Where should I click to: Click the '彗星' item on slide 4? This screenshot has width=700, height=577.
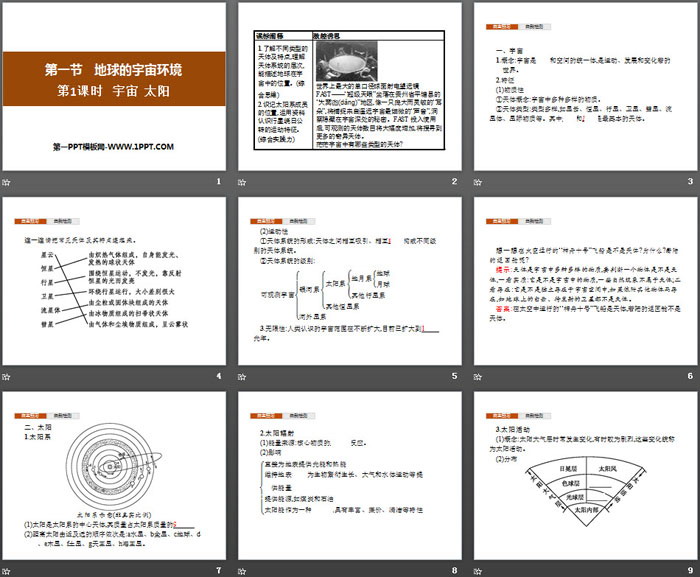click(47, 324)
